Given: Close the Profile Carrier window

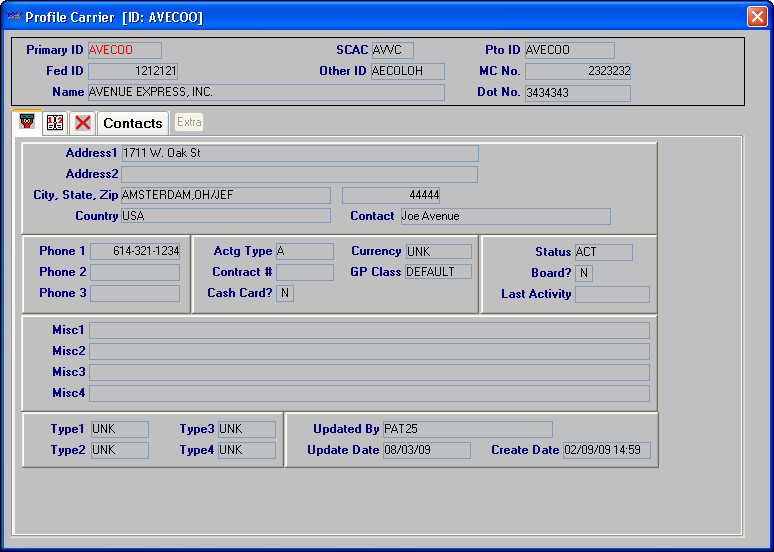Looking at the screenshot, I should pos(756,17).
